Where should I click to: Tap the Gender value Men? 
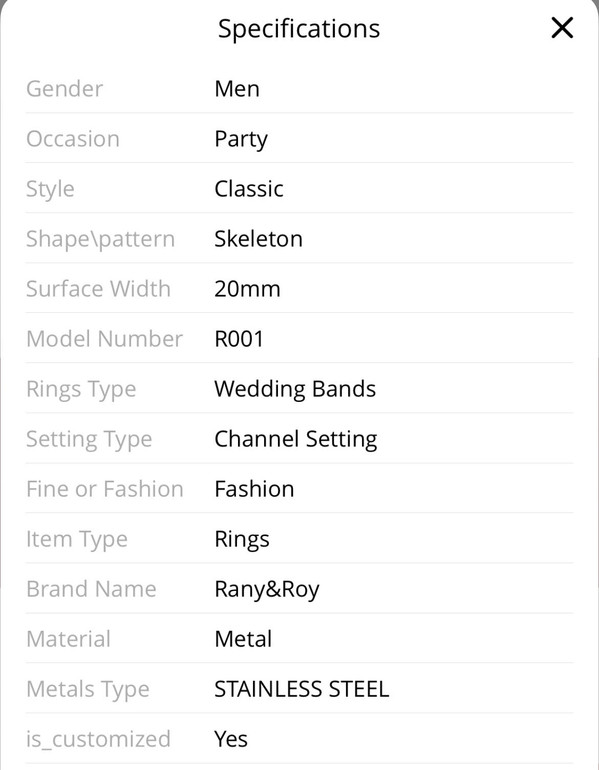point(237,89)
